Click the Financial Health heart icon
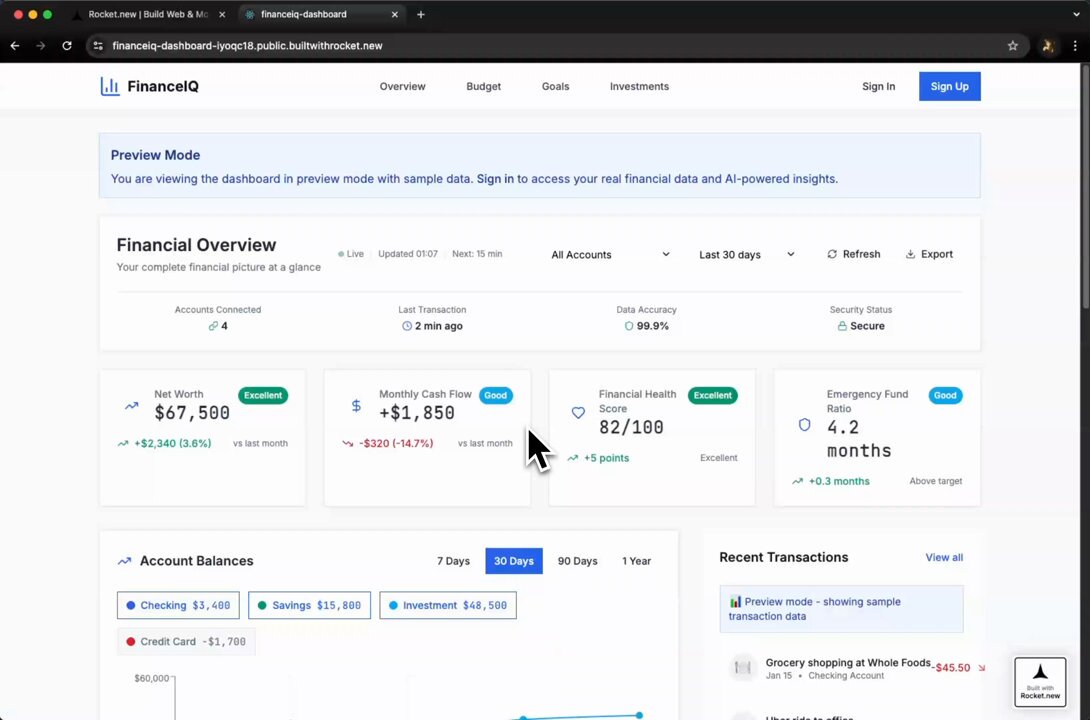Image resolution: width=1090 pixels, height=720 pixels. coord(578,413)
